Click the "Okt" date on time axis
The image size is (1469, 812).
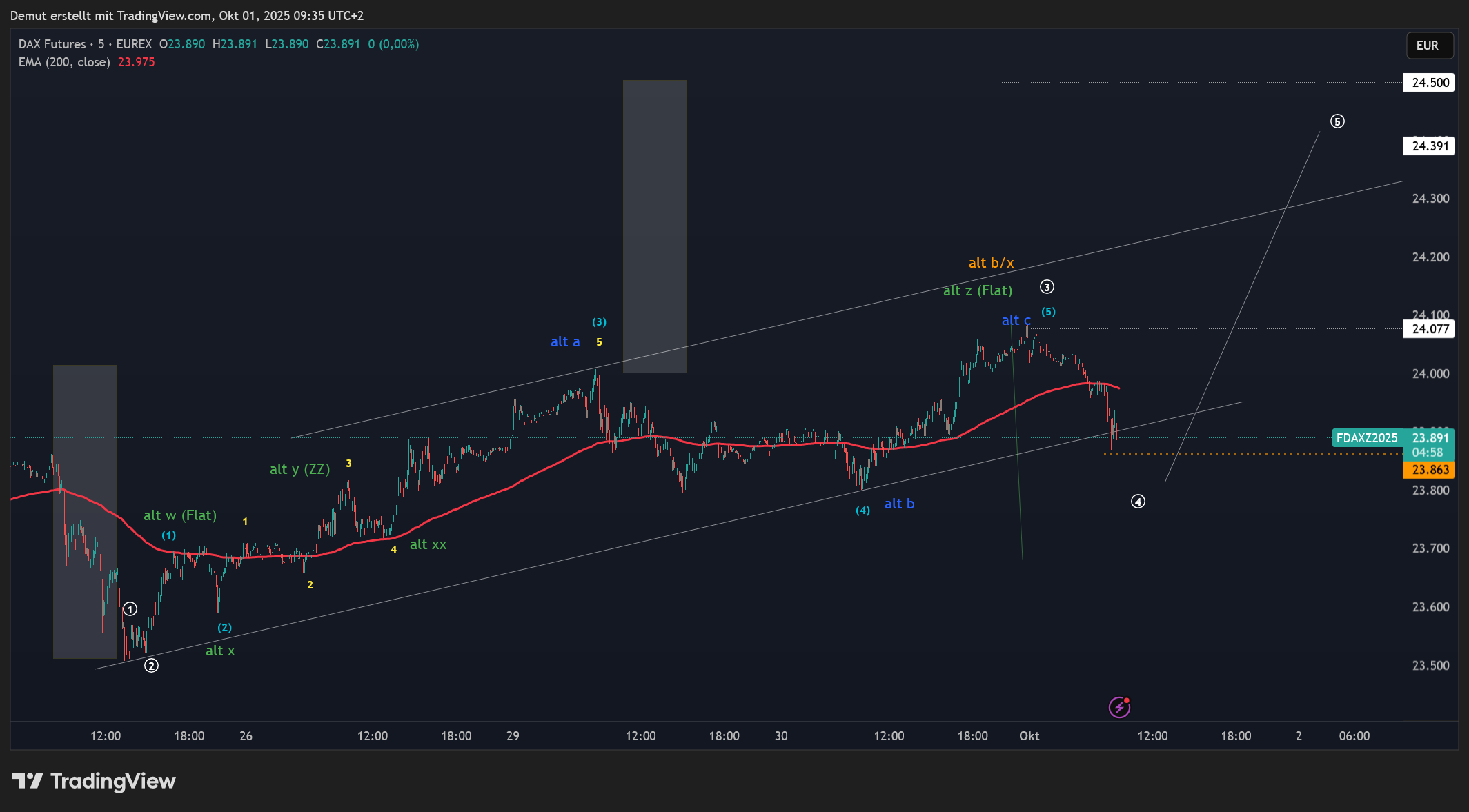point(1029,736)
